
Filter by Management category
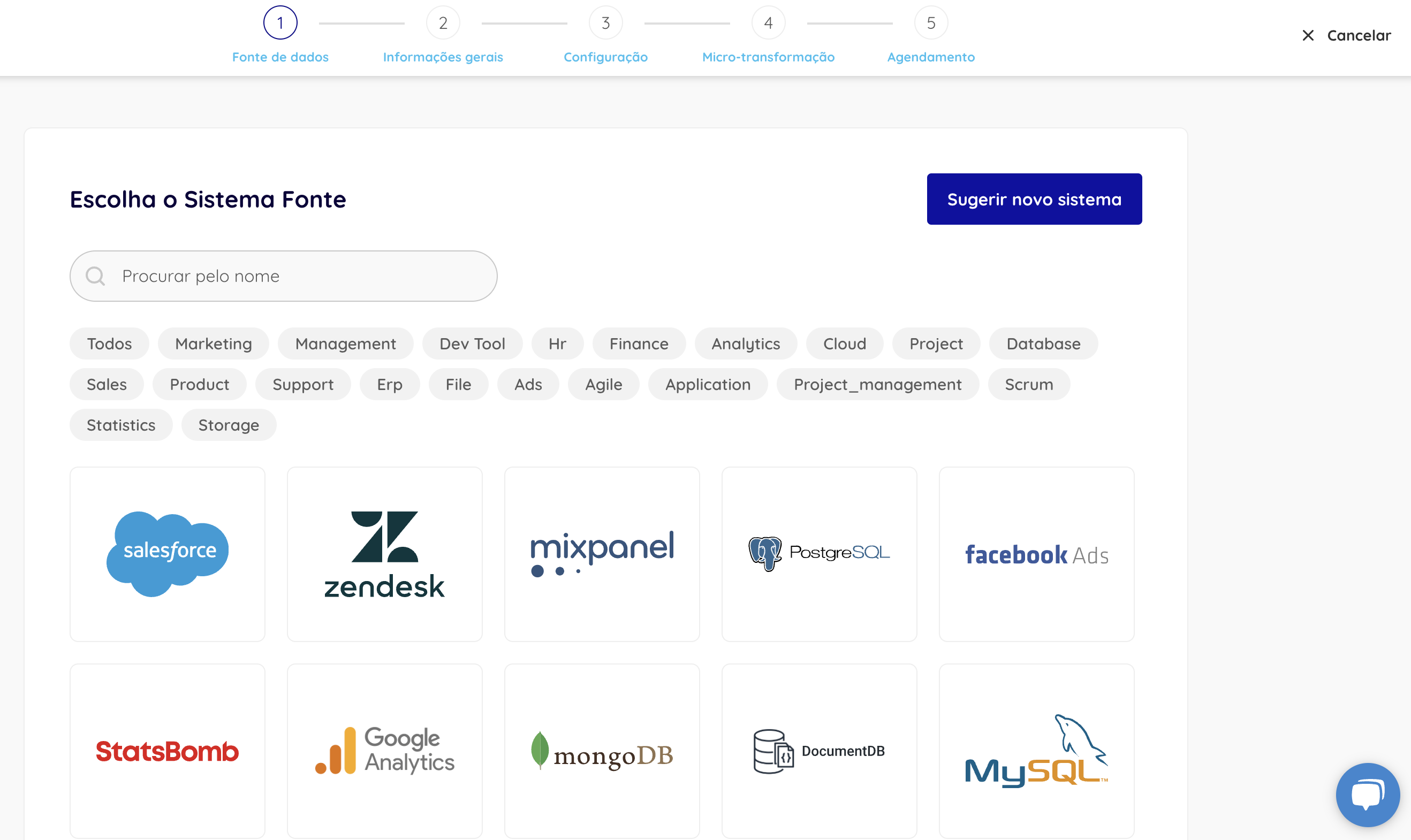(345, 343)
